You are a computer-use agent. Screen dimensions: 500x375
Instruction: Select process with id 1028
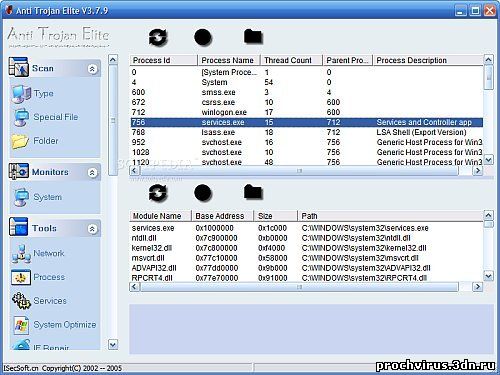click(306, 152)
